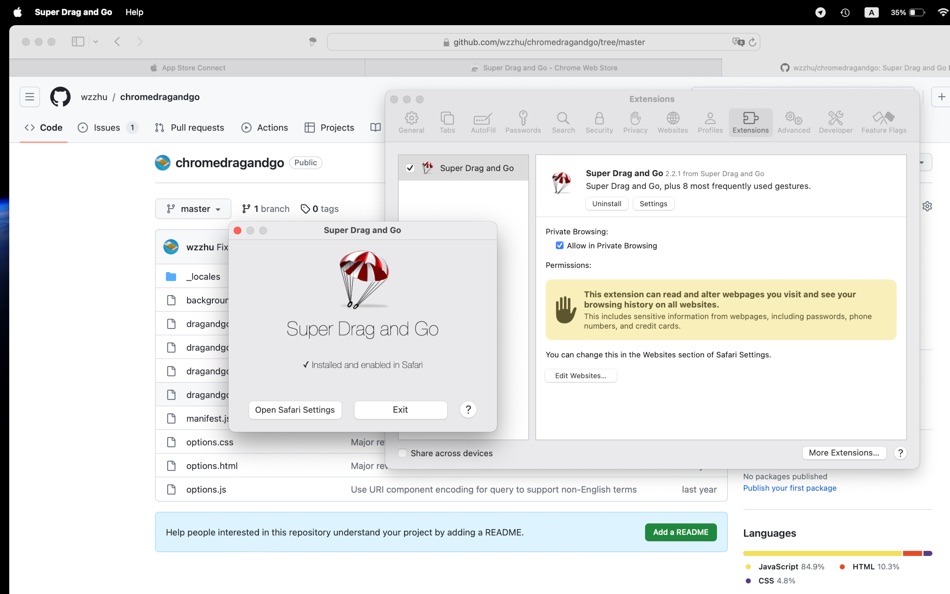Open the Search settings pane
950x594 pixels.
tap(563, 122)
